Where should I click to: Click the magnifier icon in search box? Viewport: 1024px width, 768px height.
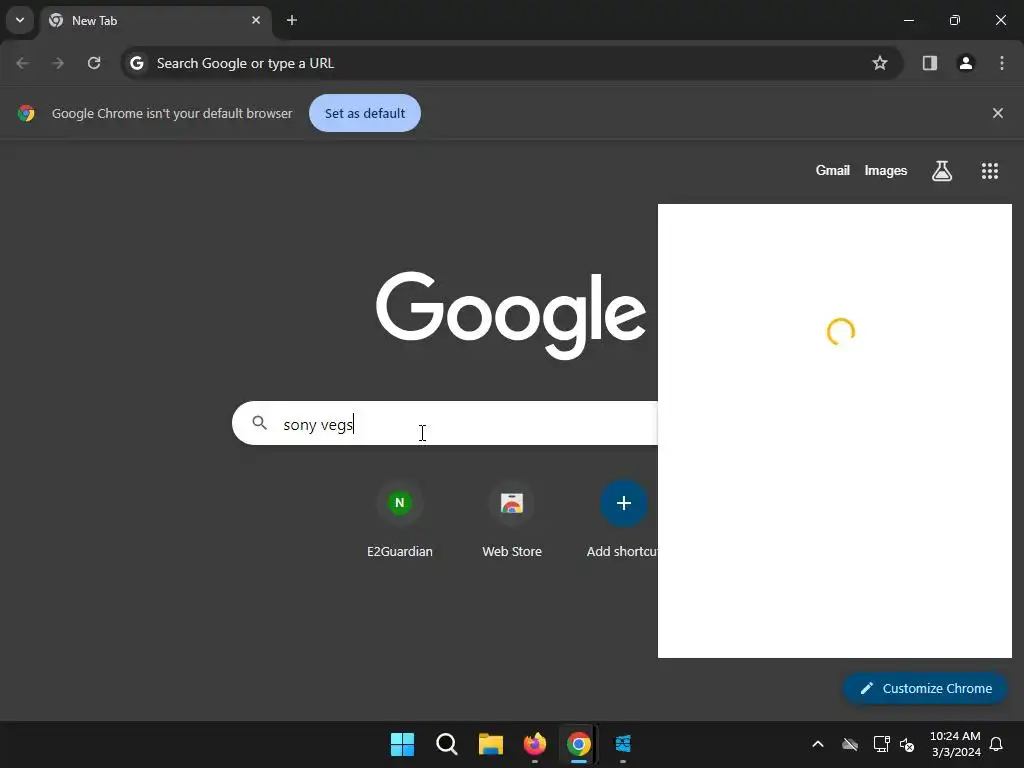point(259,423)
